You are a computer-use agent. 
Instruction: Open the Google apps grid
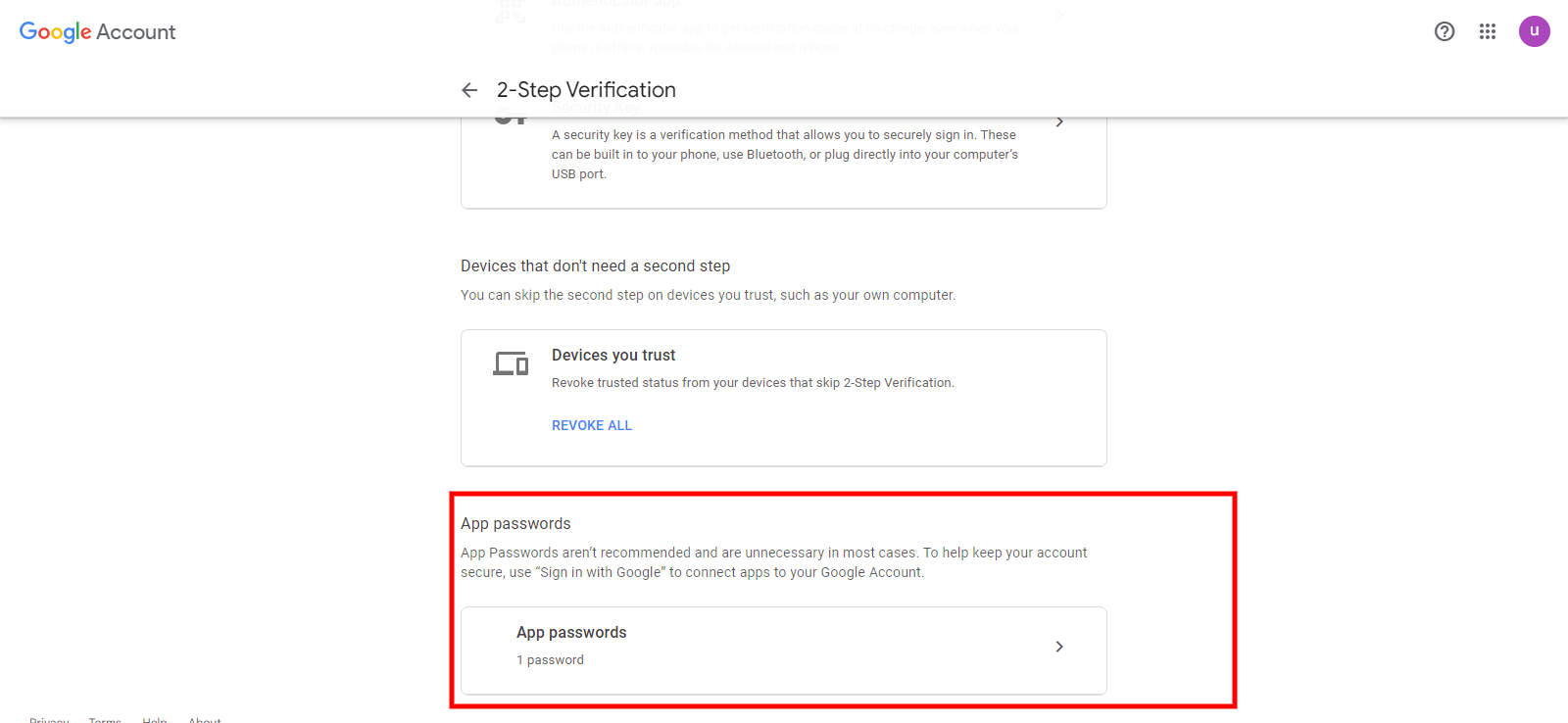pos(1488,31)
